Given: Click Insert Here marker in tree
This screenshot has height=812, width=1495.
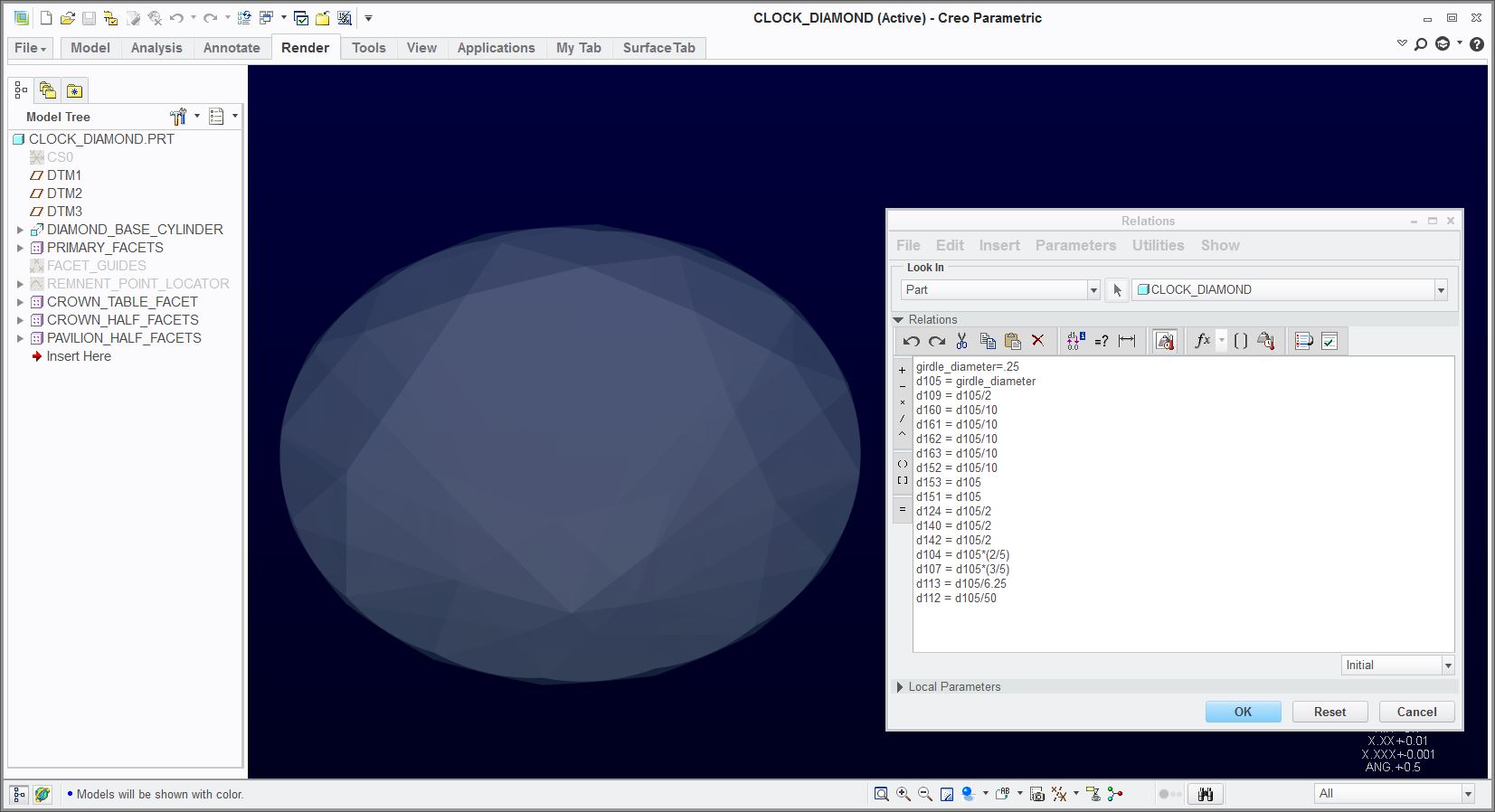Looking at the screenshot, I should click(x=79, y=356).
